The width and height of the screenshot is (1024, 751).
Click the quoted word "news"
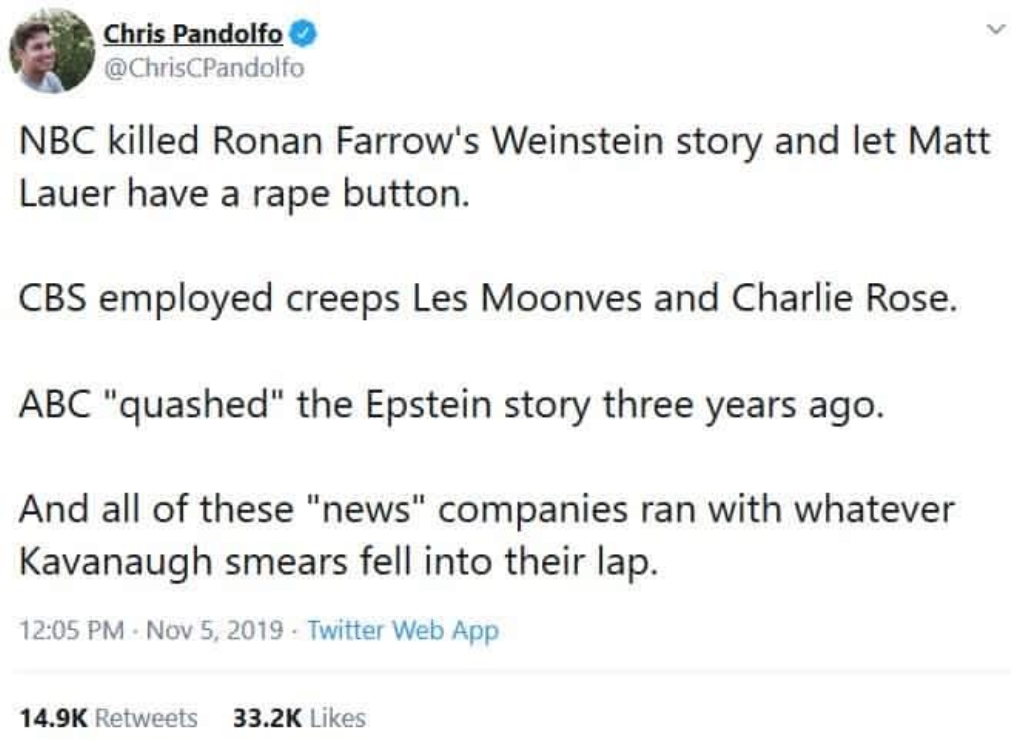[x=366, y=509]
